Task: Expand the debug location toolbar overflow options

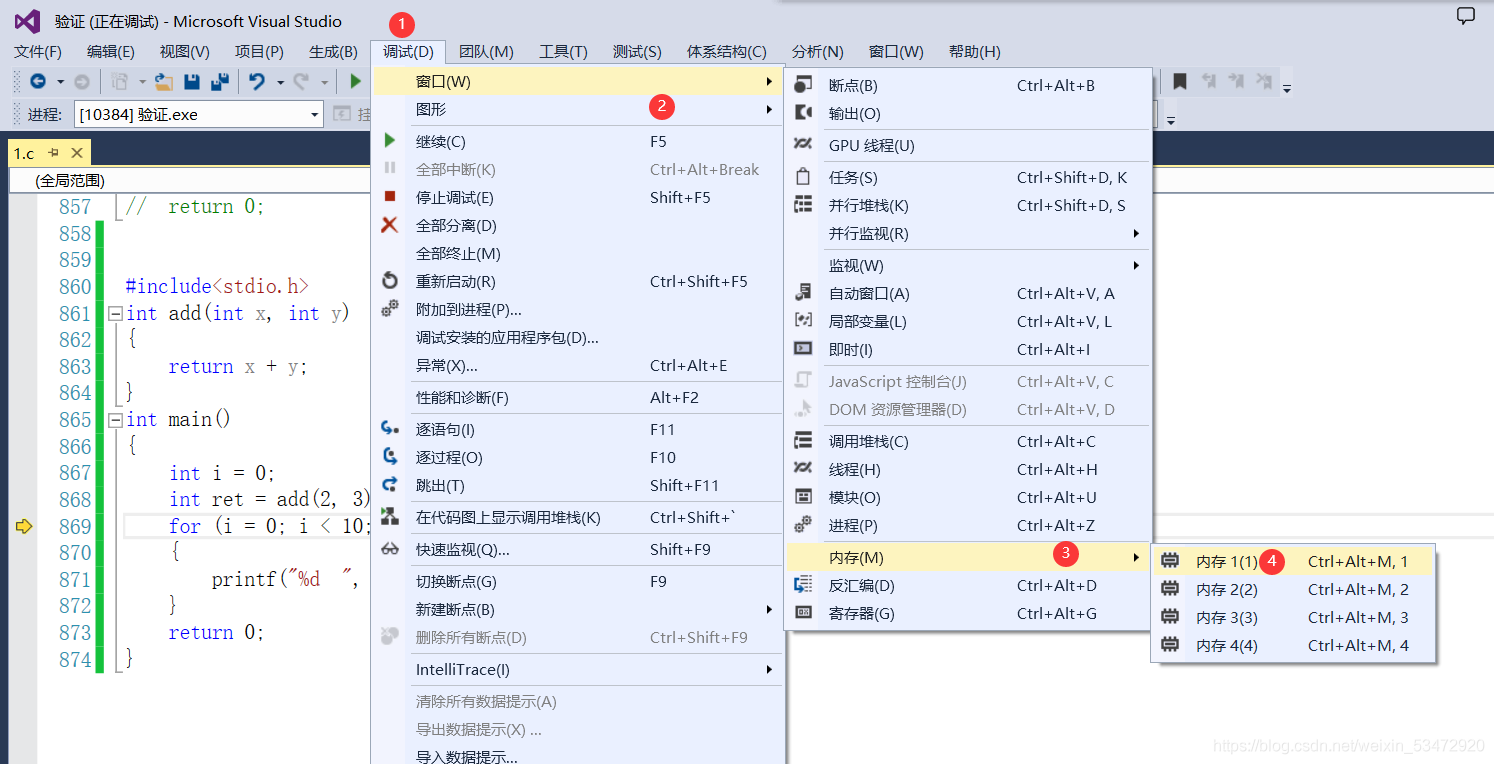Action: pyautogui.click(x=1171, y=120)
